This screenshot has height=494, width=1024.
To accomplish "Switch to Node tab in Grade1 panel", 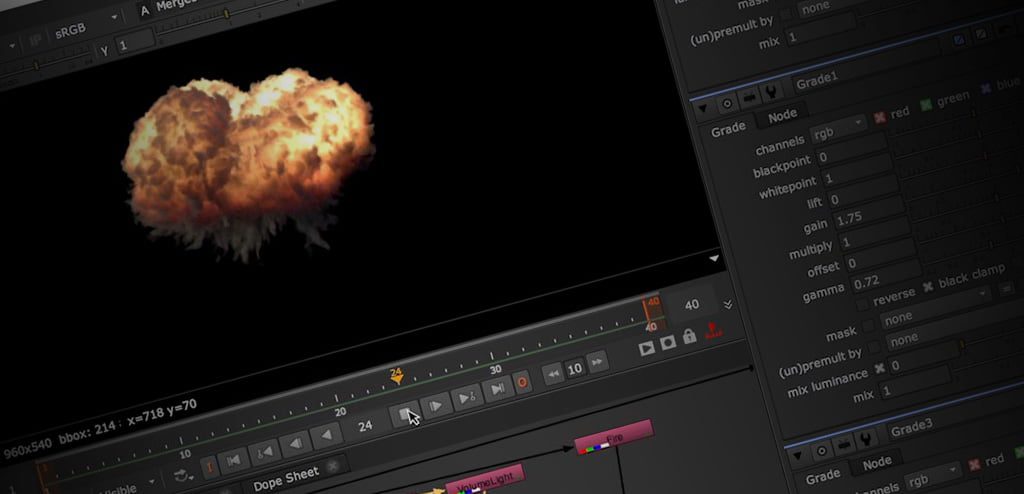I will [x=782, y=115].
